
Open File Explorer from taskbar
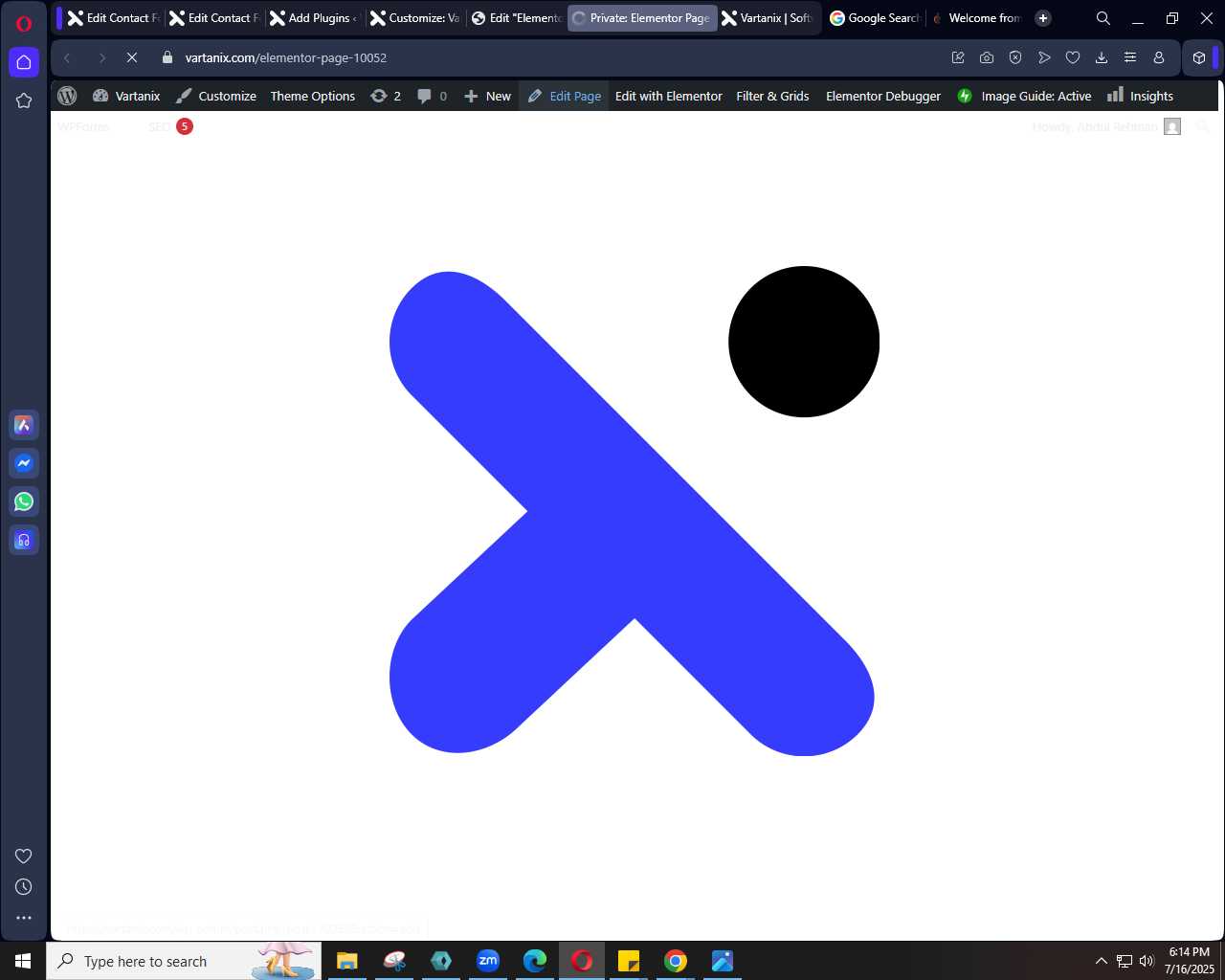pos(347,961)
